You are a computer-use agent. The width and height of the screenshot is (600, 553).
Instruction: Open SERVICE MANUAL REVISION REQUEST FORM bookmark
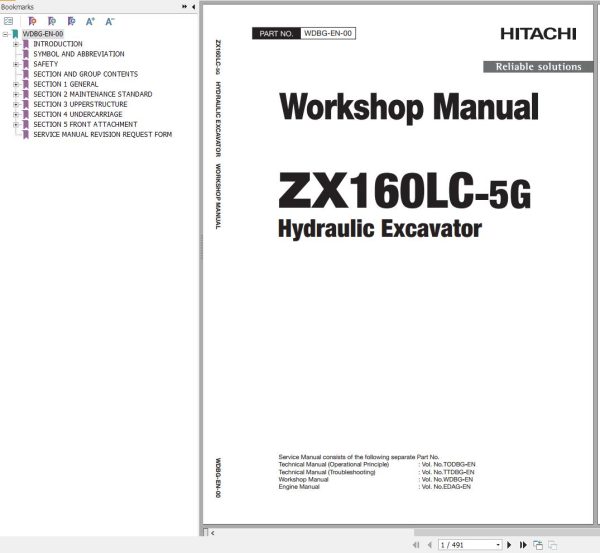[103, 134]
